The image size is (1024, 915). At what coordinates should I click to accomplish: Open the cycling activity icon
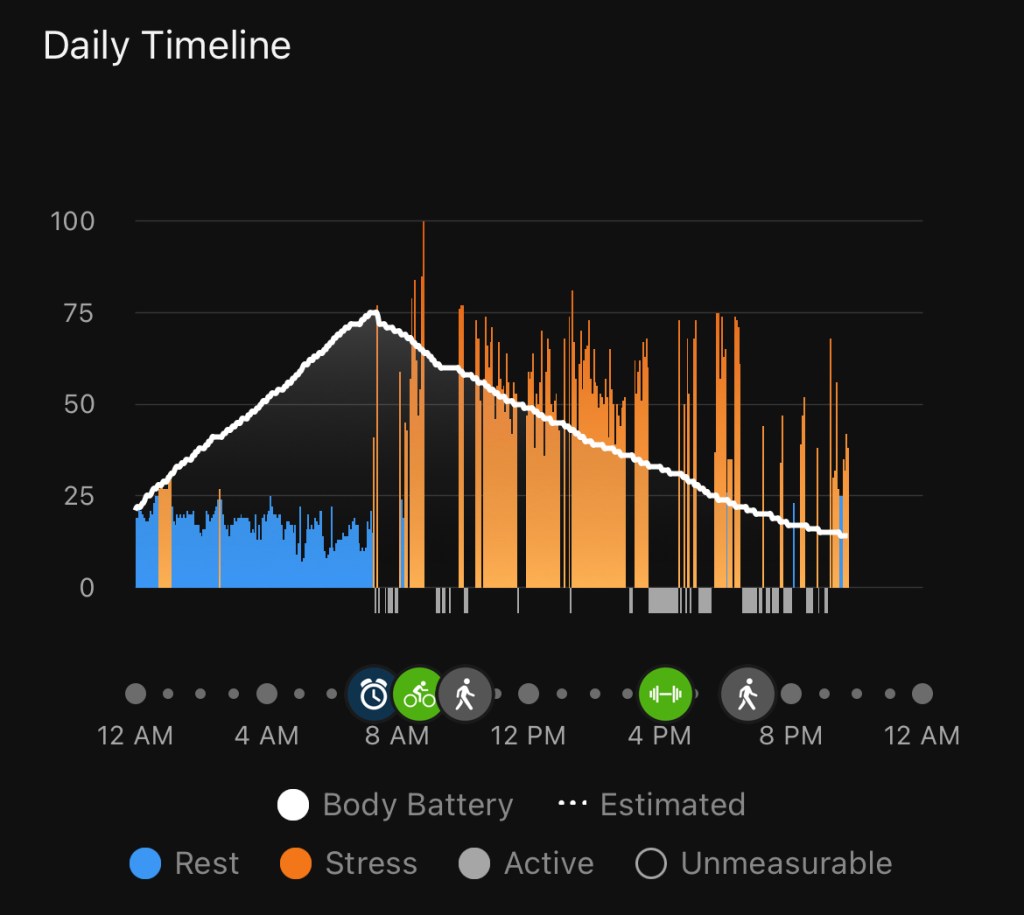coord(419,694)
